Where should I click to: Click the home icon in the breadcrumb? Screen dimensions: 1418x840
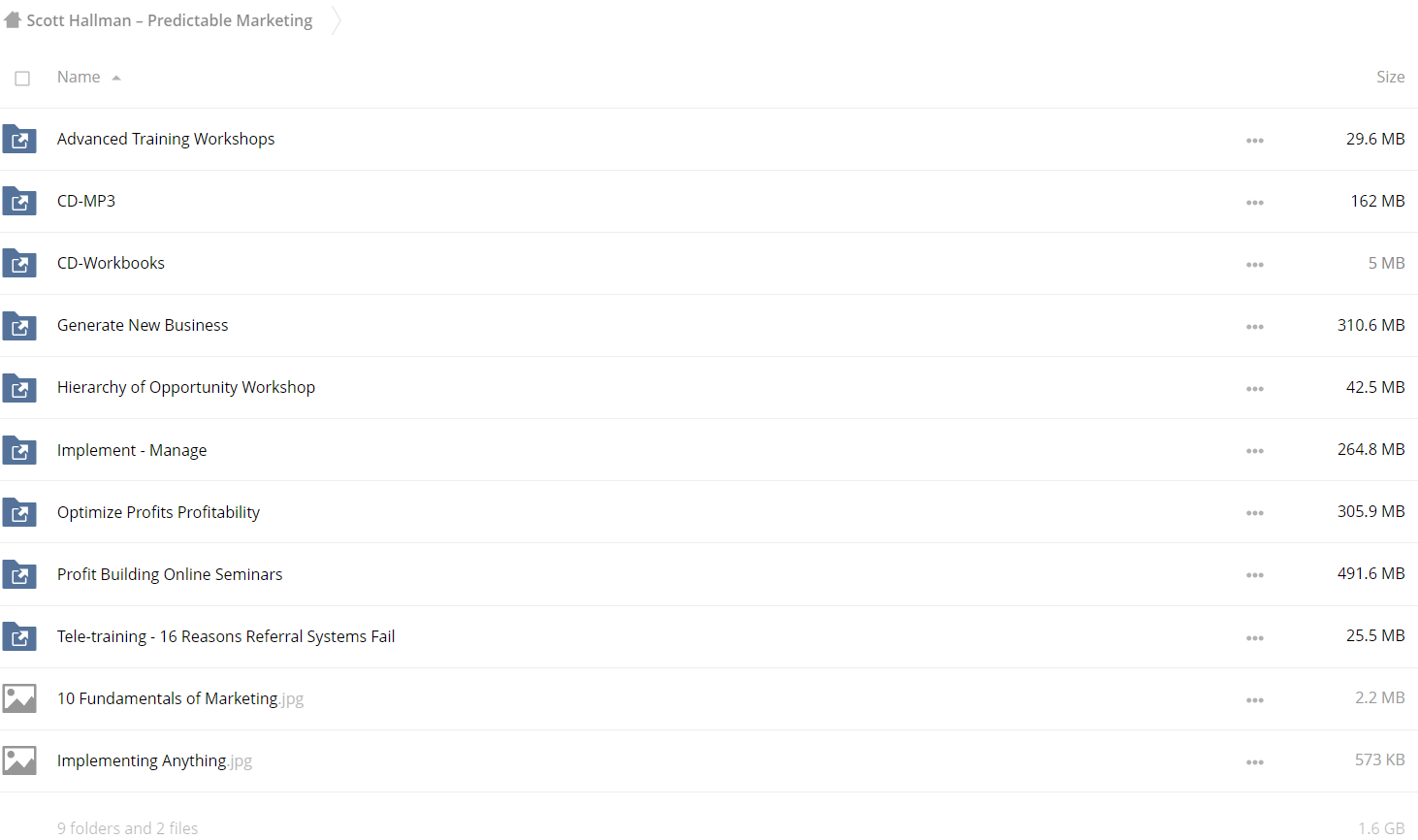(x=13, y=20)
